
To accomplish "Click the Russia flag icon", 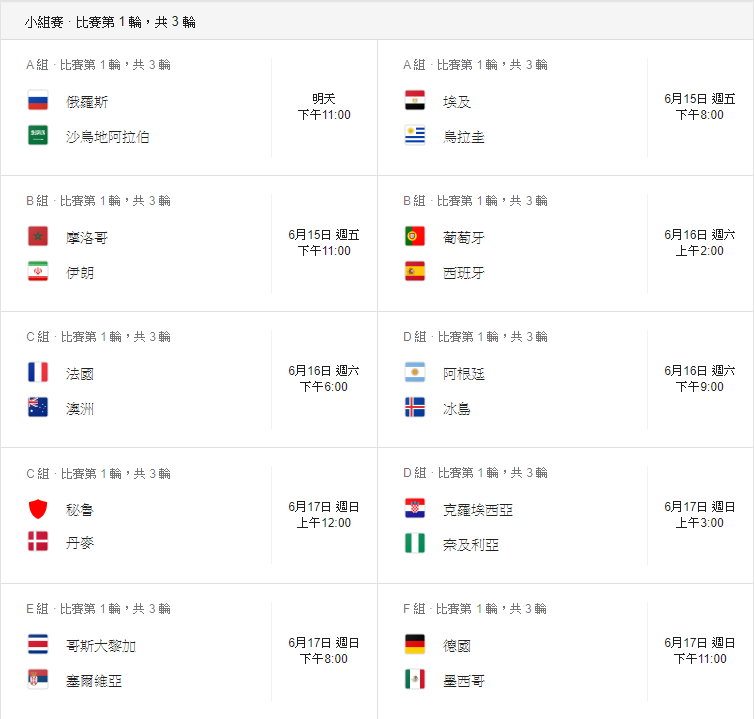I will coord(38,100).
